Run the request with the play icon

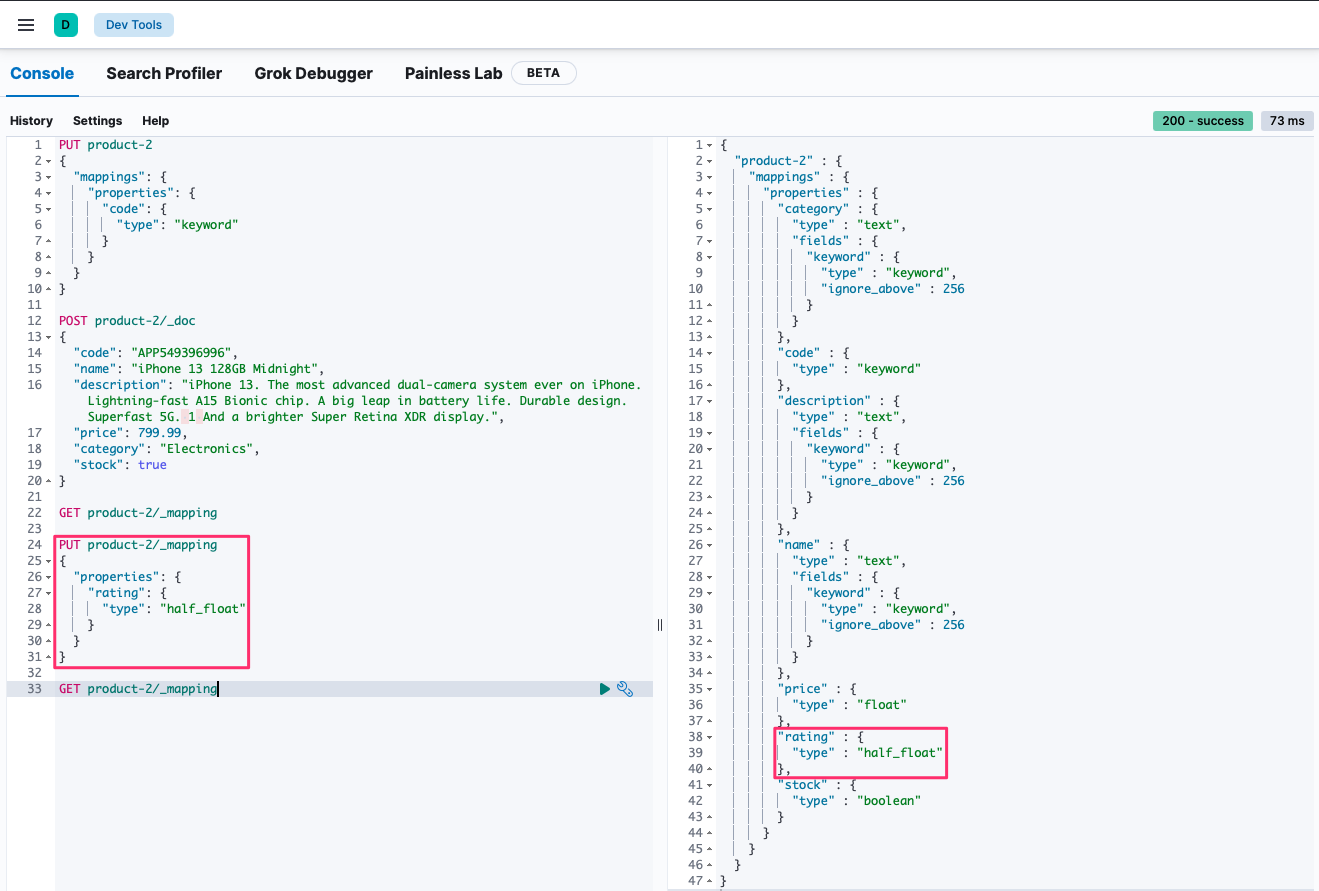click(x=604, y=689)
